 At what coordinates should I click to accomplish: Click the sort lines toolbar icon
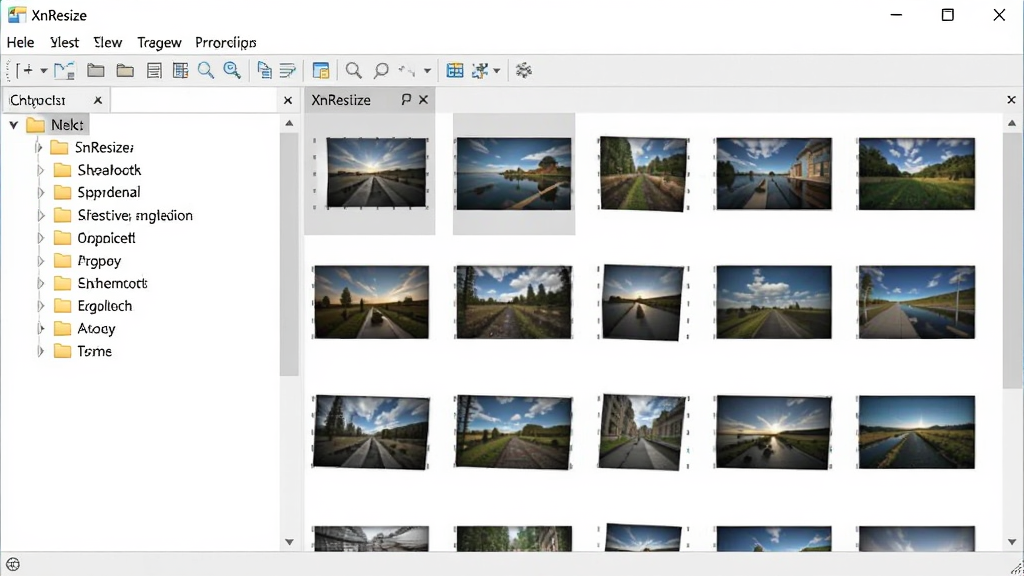(287, 71)
